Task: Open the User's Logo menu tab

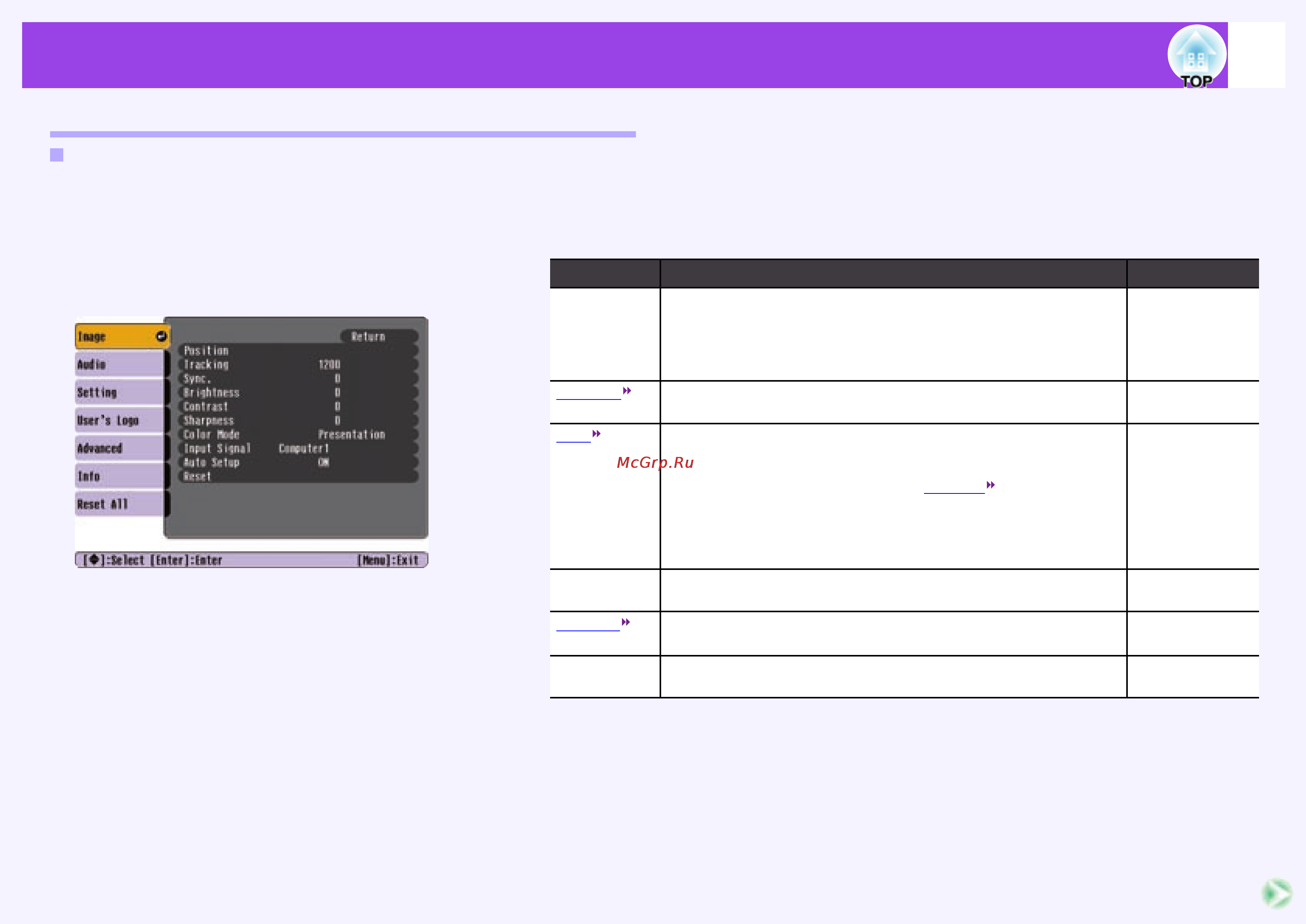Action: 120,420
